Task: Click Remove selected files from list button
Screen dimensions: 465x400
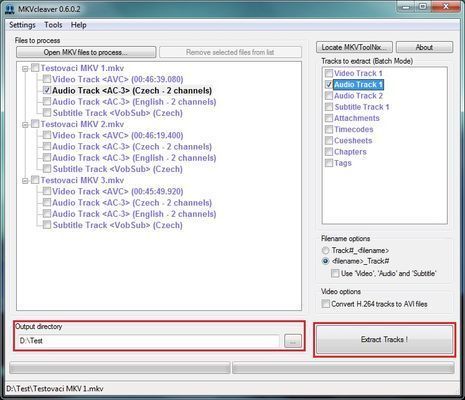Action: [230, 52]
